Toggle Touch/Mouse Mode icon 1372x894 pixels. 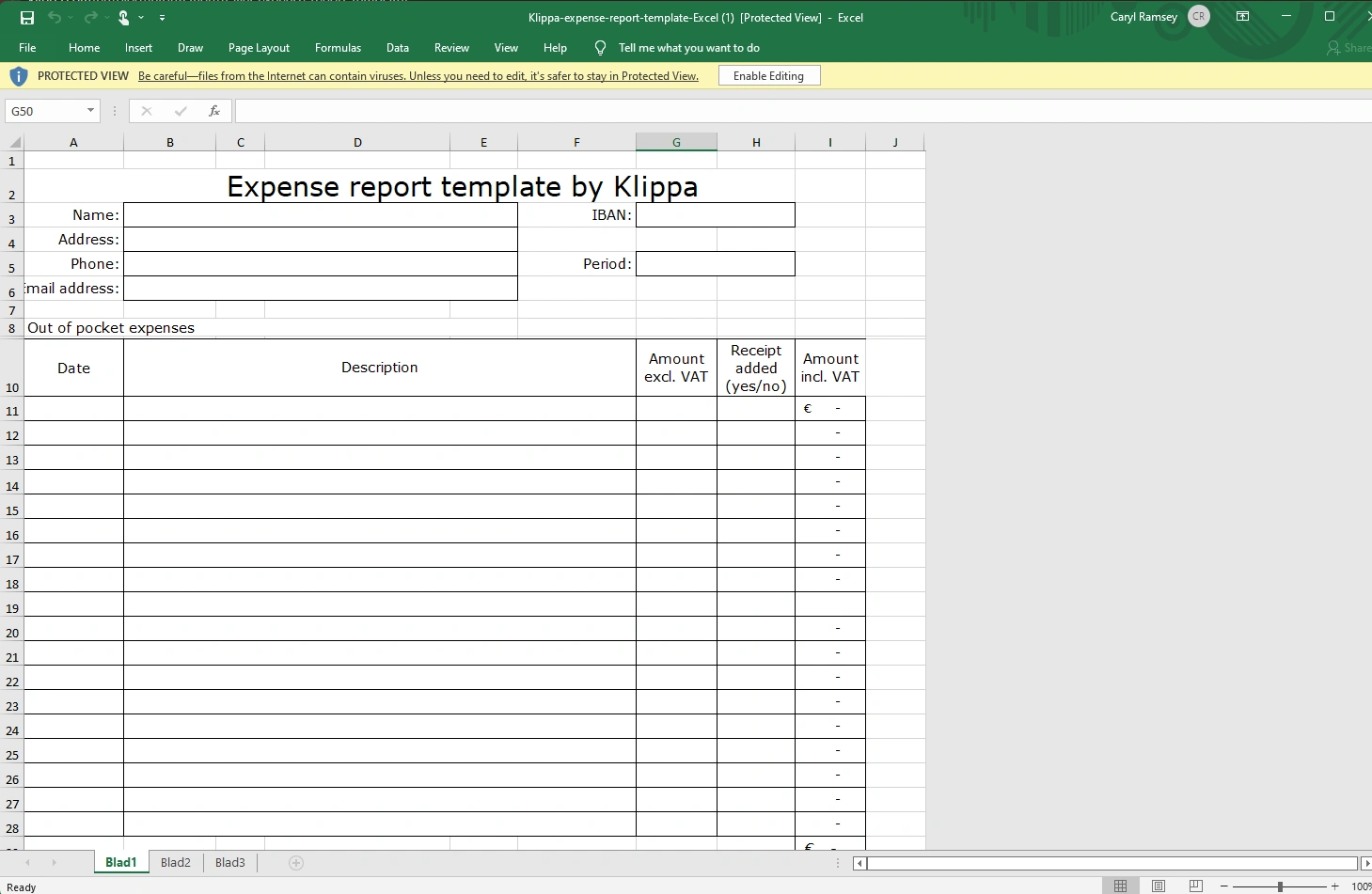123,18
